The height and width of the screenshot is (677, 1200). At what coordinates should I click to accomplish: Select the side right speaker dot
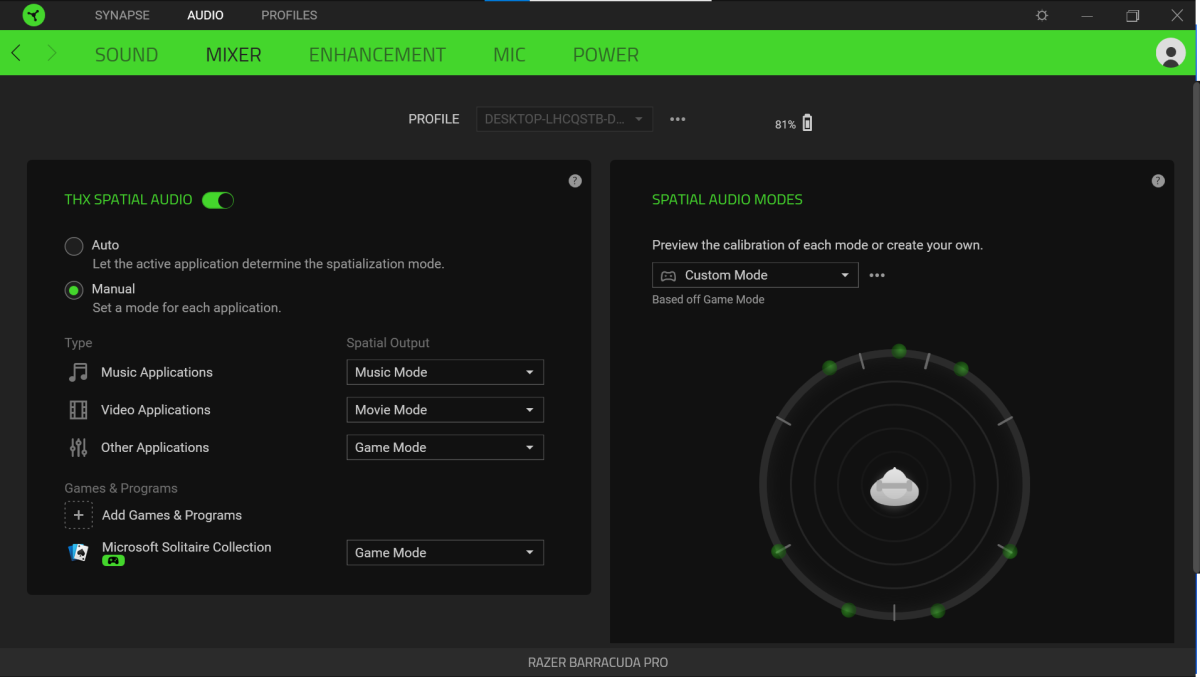(1010, 551)
